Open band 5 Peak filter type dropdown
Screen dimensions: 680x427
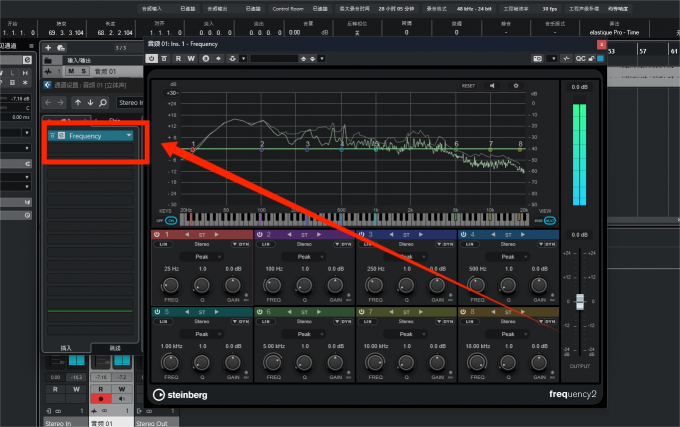202,334
